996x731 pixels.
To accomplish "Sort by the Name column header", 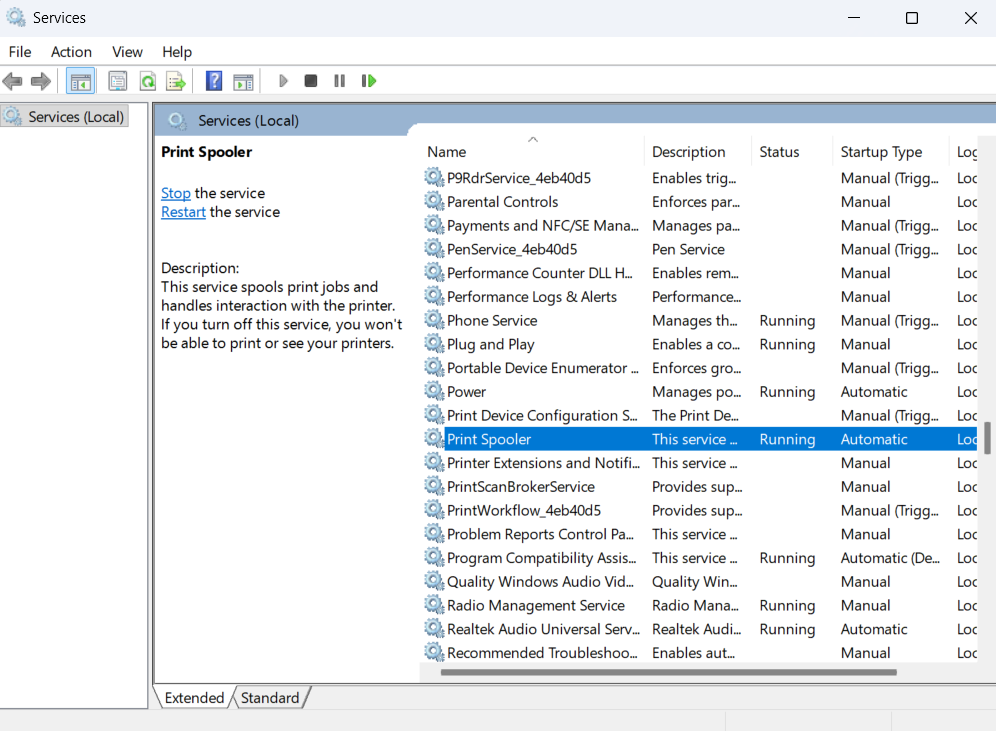I will point(532,152).
